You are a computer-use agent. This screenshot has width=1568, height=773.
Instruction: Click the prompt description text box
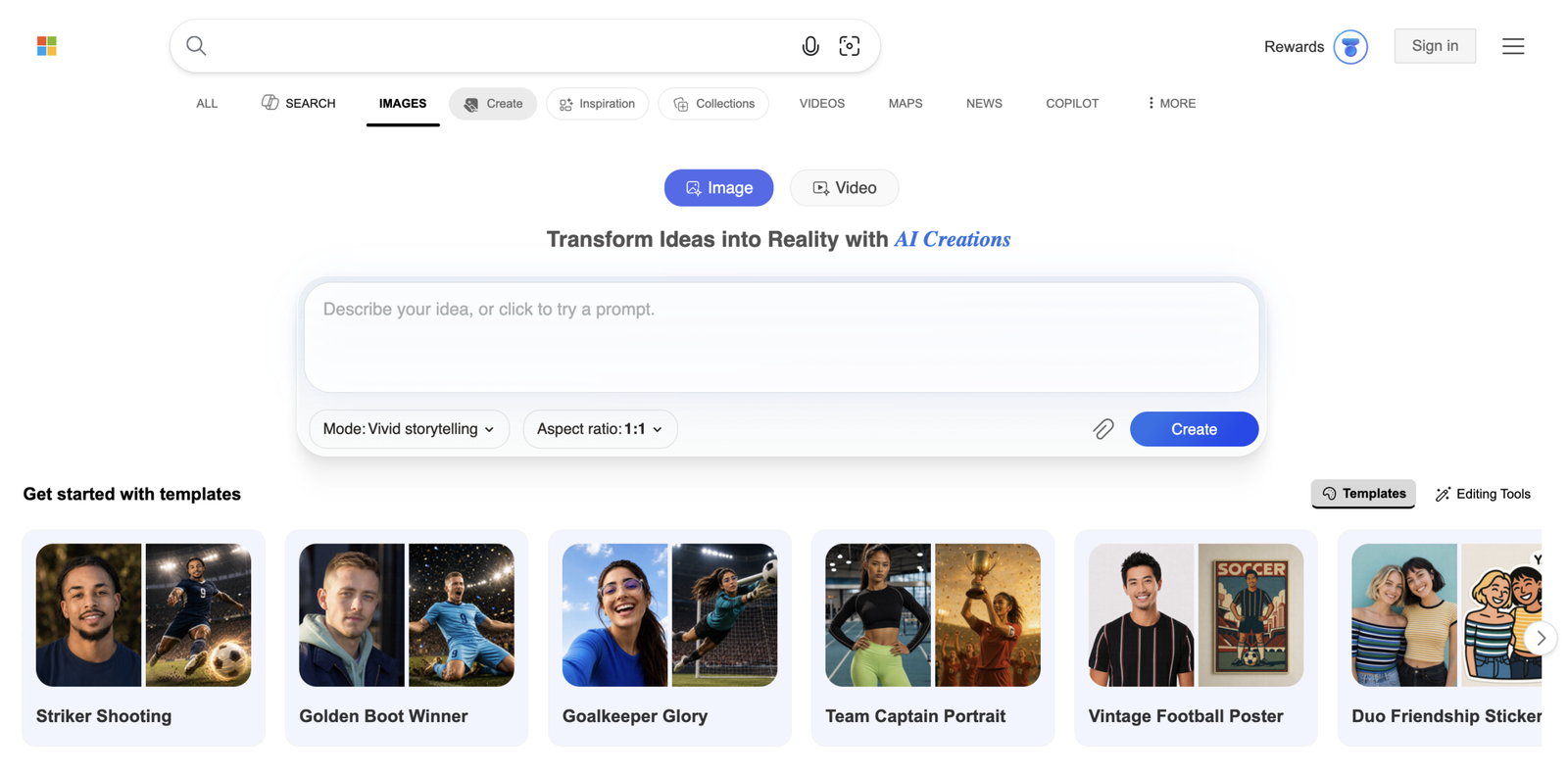781,338
